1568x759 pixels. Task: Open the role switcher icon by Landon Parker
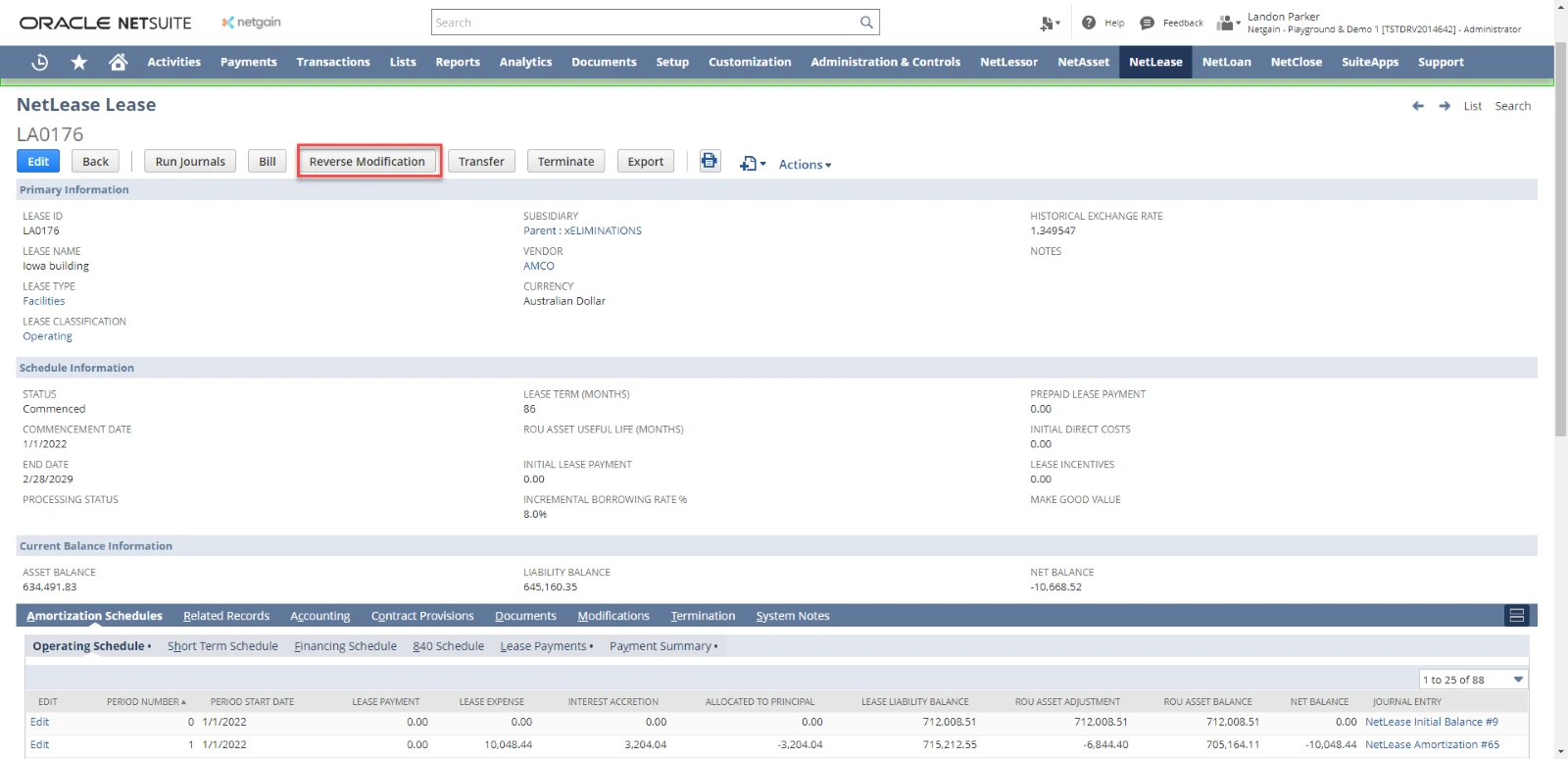click(1228, 23)
